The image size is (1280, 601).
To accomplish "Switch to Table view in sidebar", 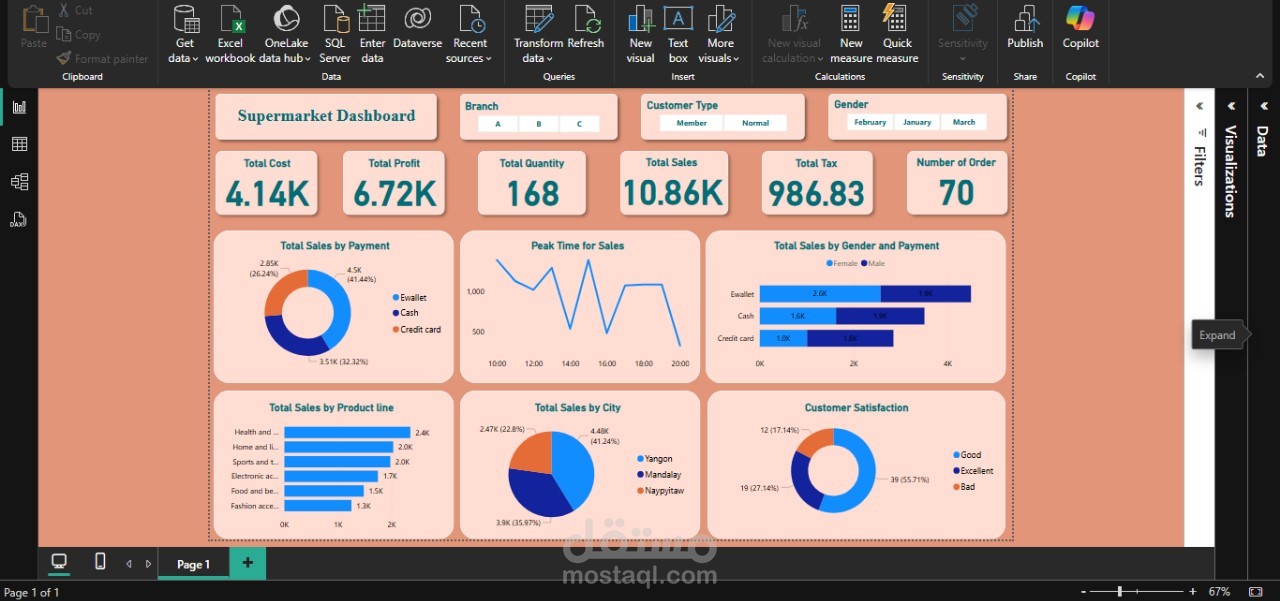I will click(x=19, y=144).
